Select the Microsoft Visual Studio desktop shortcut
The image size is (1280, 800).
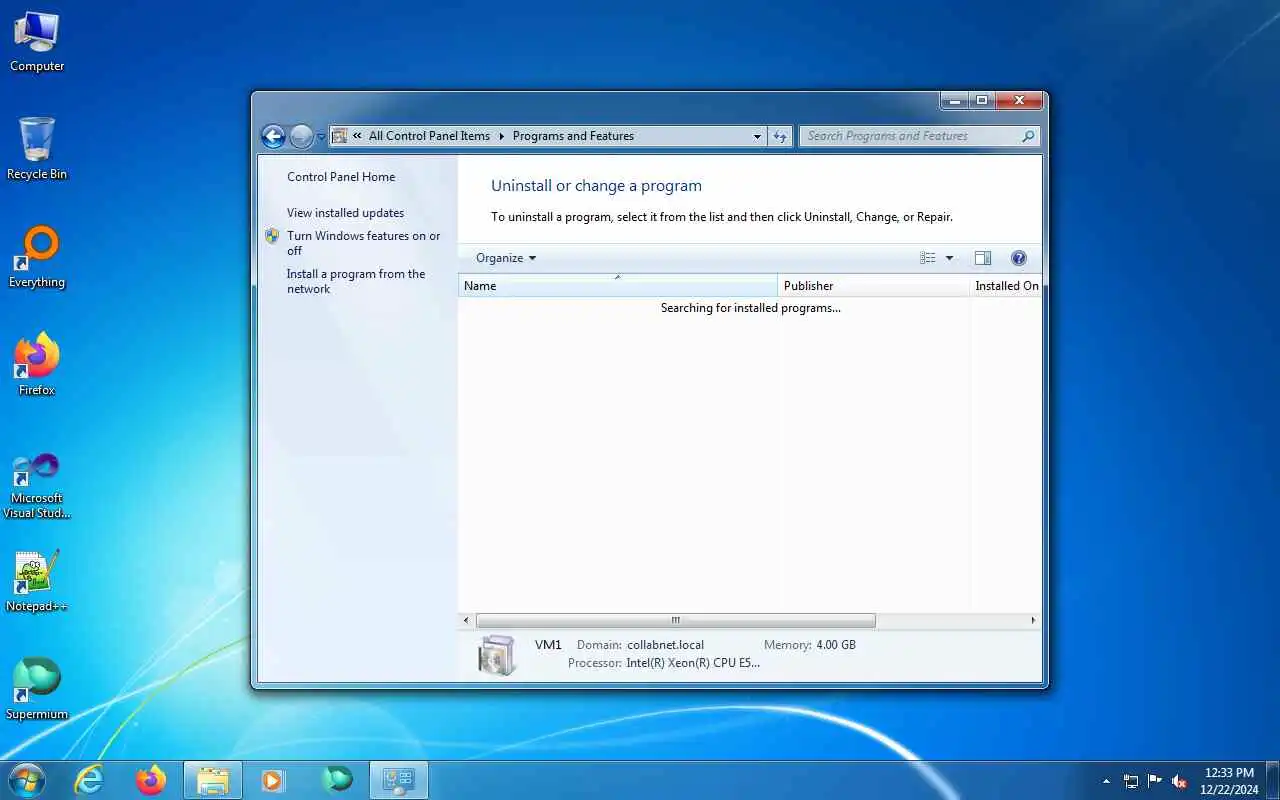tap(37, 486)
